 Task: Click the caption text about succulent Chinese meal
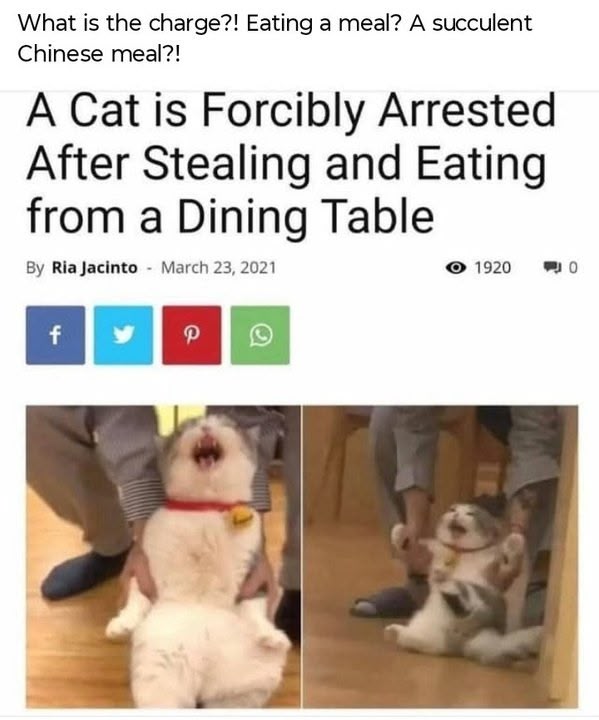point(275,38)
